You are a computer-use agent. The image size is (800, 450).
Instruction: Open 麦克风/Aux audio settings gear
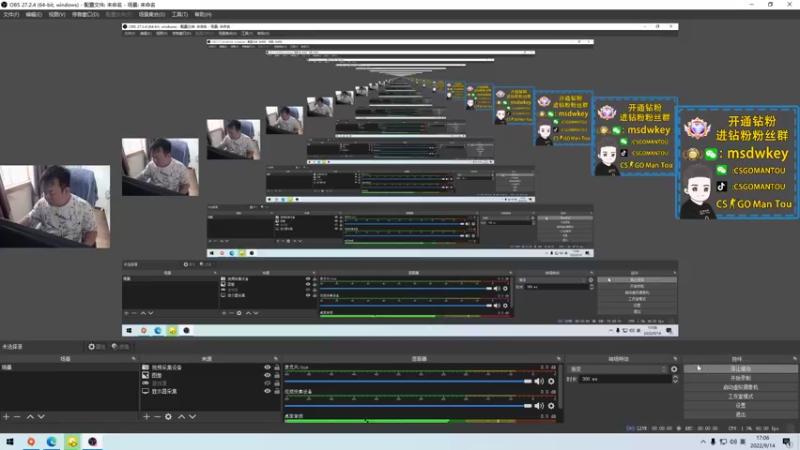pos(551,381)
